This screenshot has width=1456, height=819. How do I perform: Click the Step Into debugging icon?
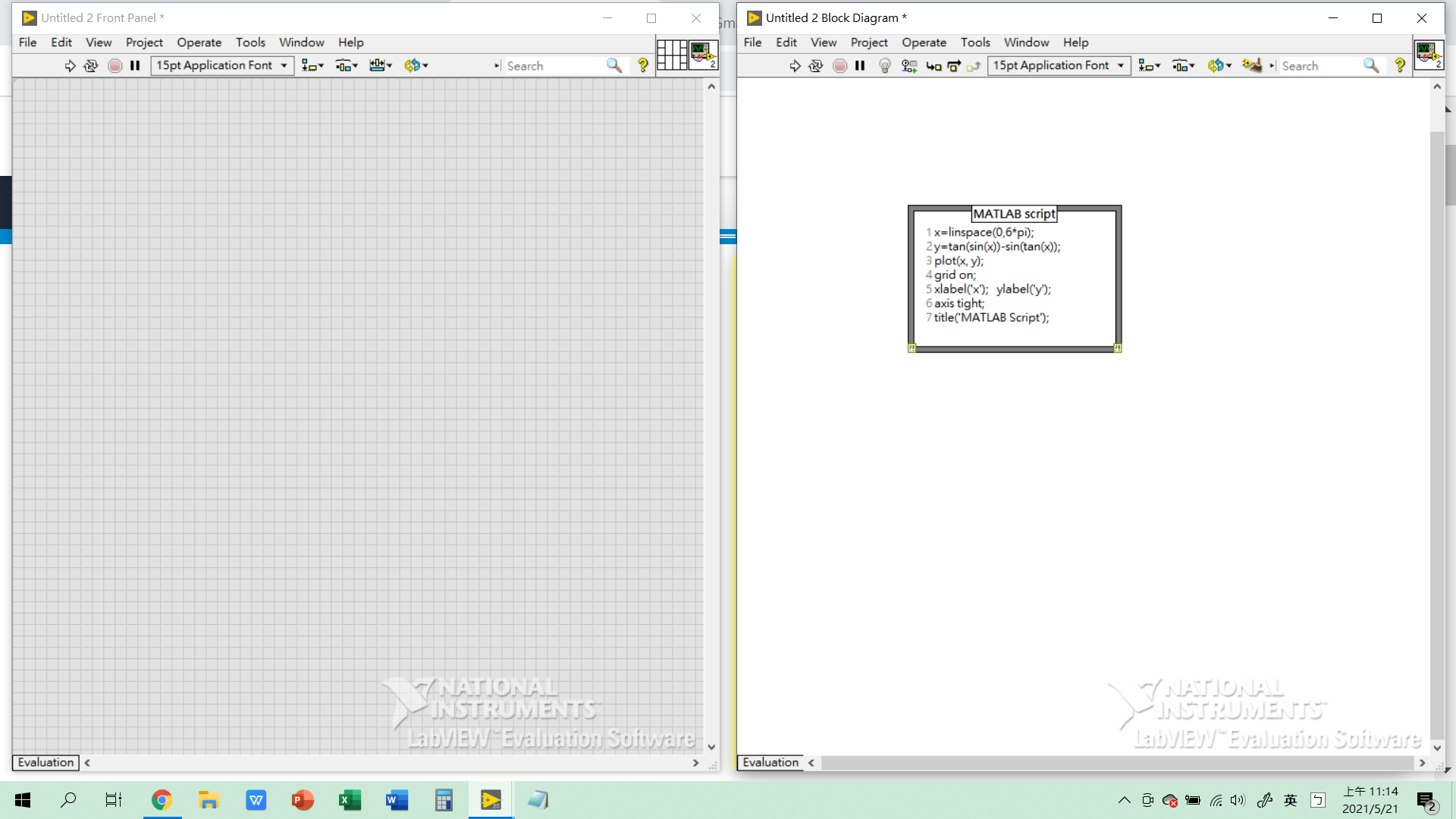click(x=934, y=66)
